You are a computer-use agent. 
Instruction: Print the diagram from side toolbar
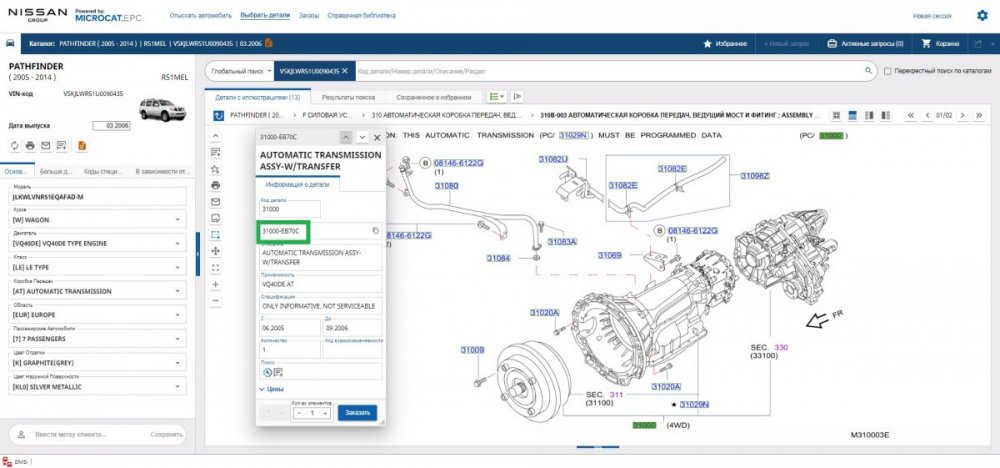pyautogui.click(x=216, y=185)
